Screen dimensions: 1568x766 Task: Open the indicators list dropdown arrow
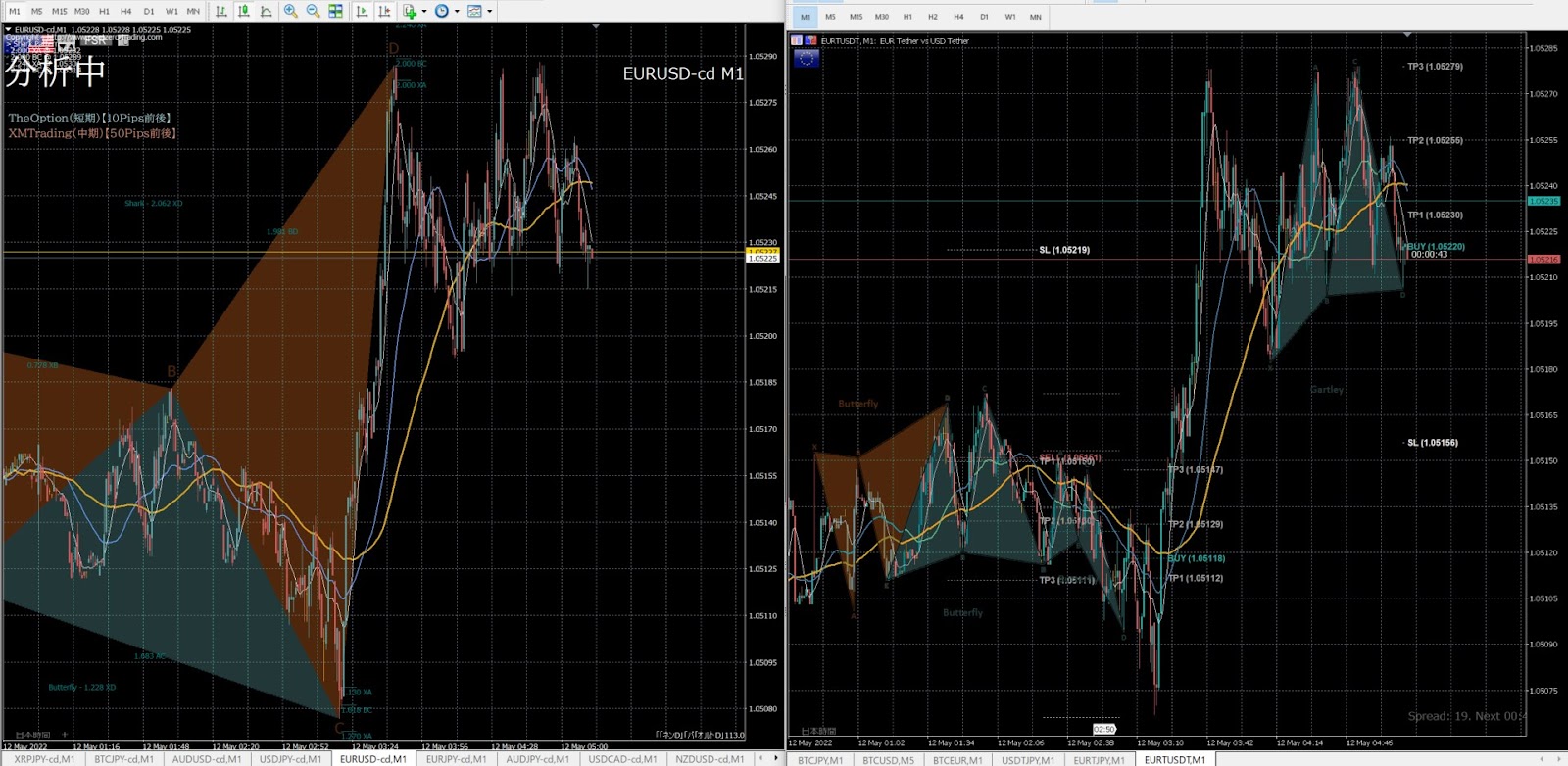tap(424, 12)
